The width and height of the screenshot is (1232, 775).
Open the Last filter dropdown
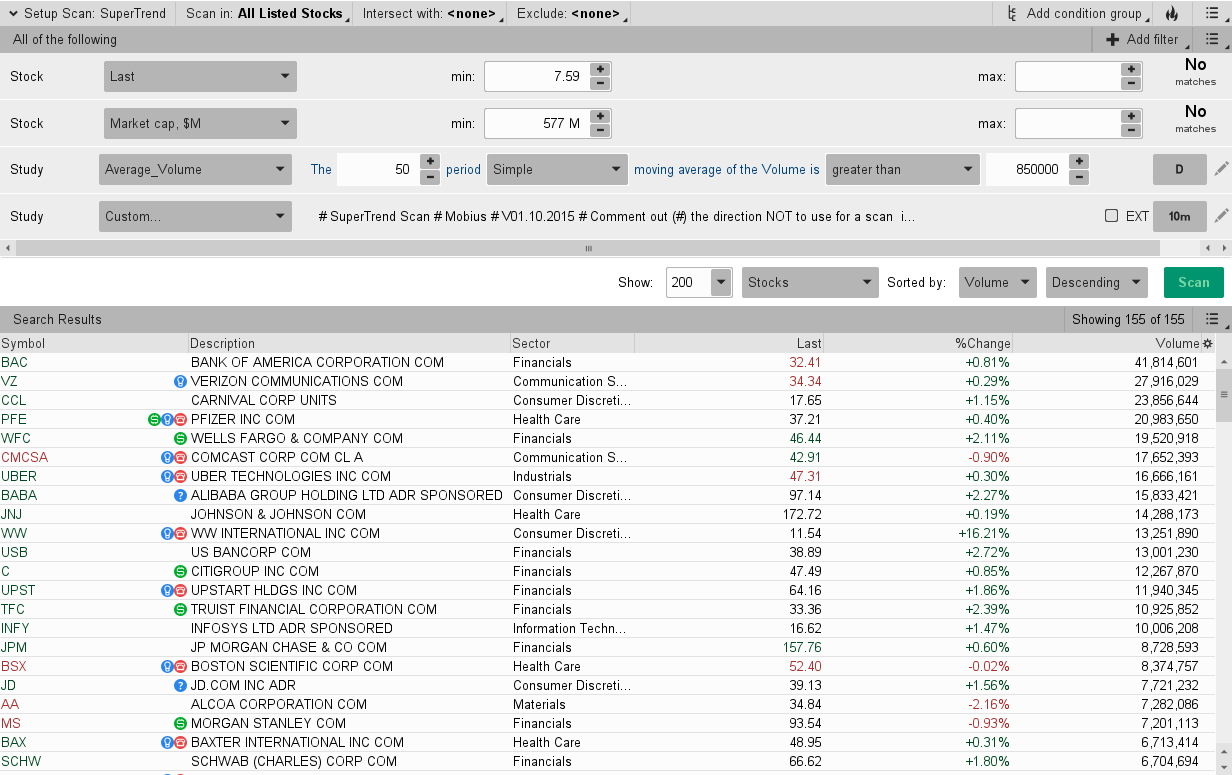(x=200, y=76)
